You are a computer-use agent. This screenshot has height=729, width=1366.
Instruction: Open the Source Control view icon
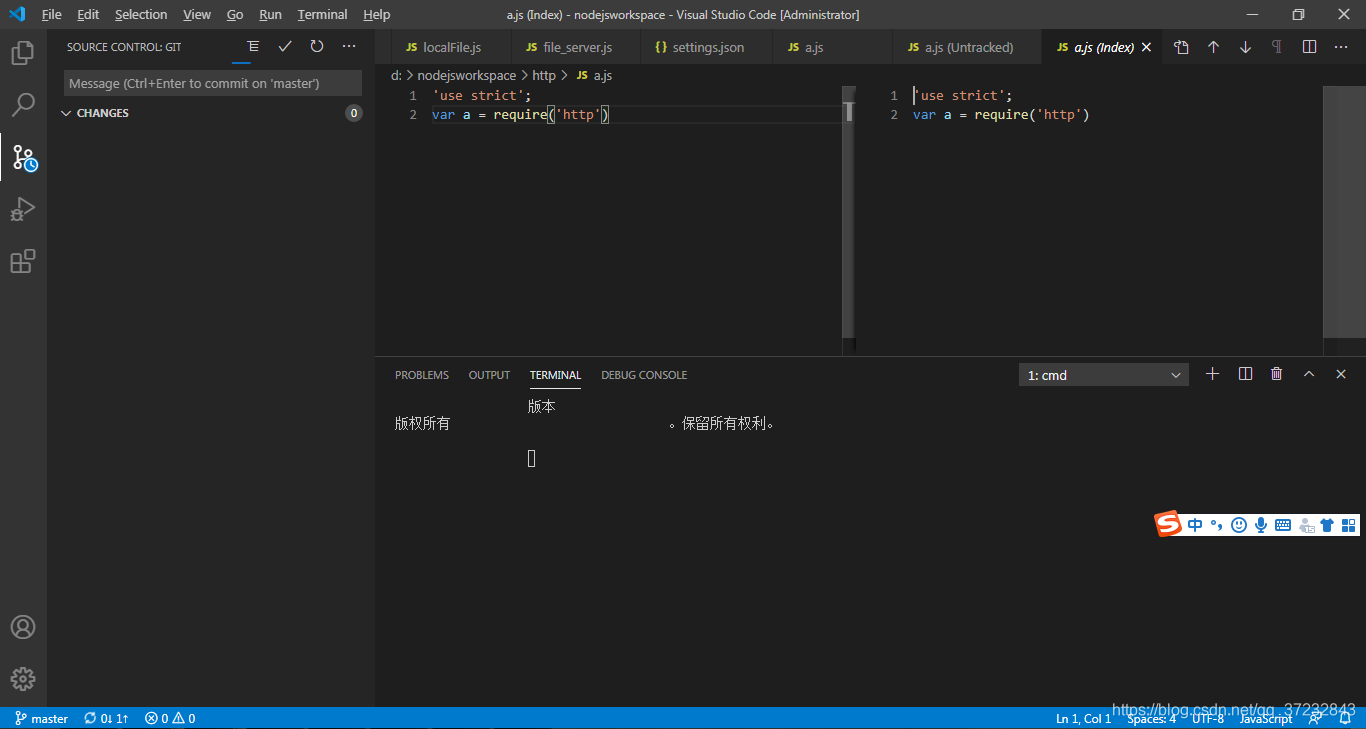tap(23, 157)
